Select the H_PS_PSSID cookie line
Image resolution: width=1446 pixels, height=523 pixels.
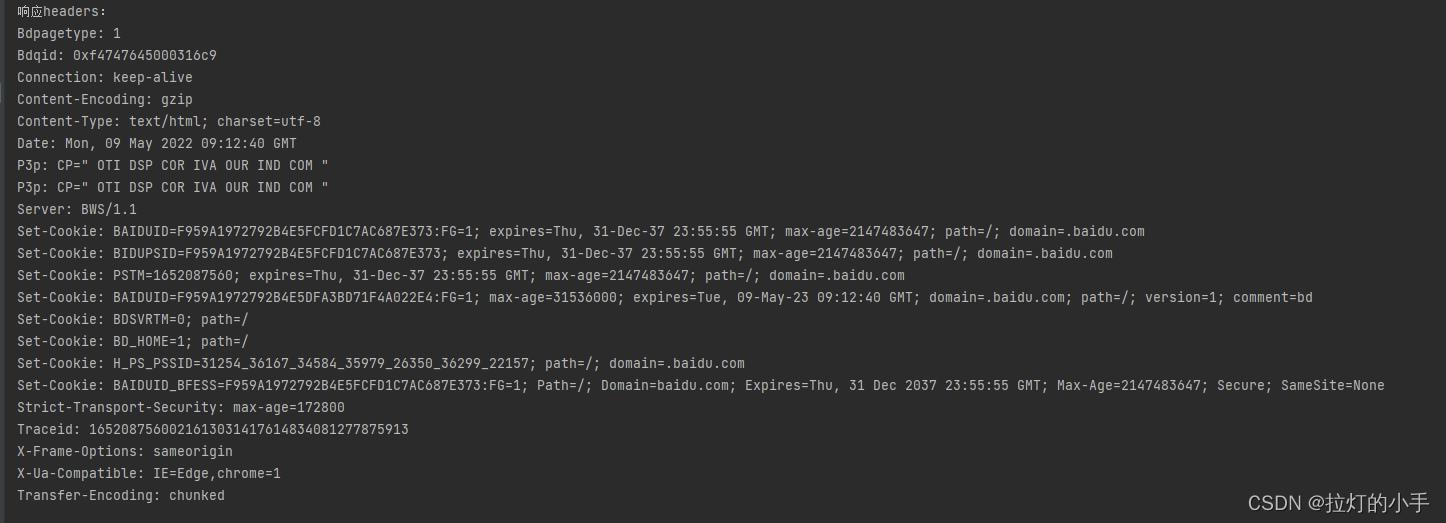coord(380,364)
